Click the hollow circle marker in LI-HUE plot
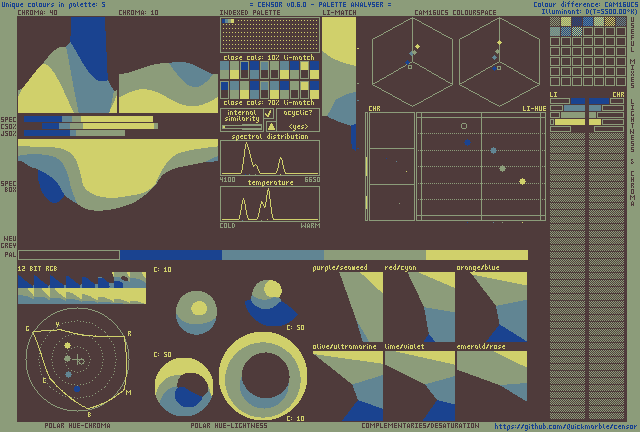Screen dimensions: 640x432 click(x=464, y=126)
